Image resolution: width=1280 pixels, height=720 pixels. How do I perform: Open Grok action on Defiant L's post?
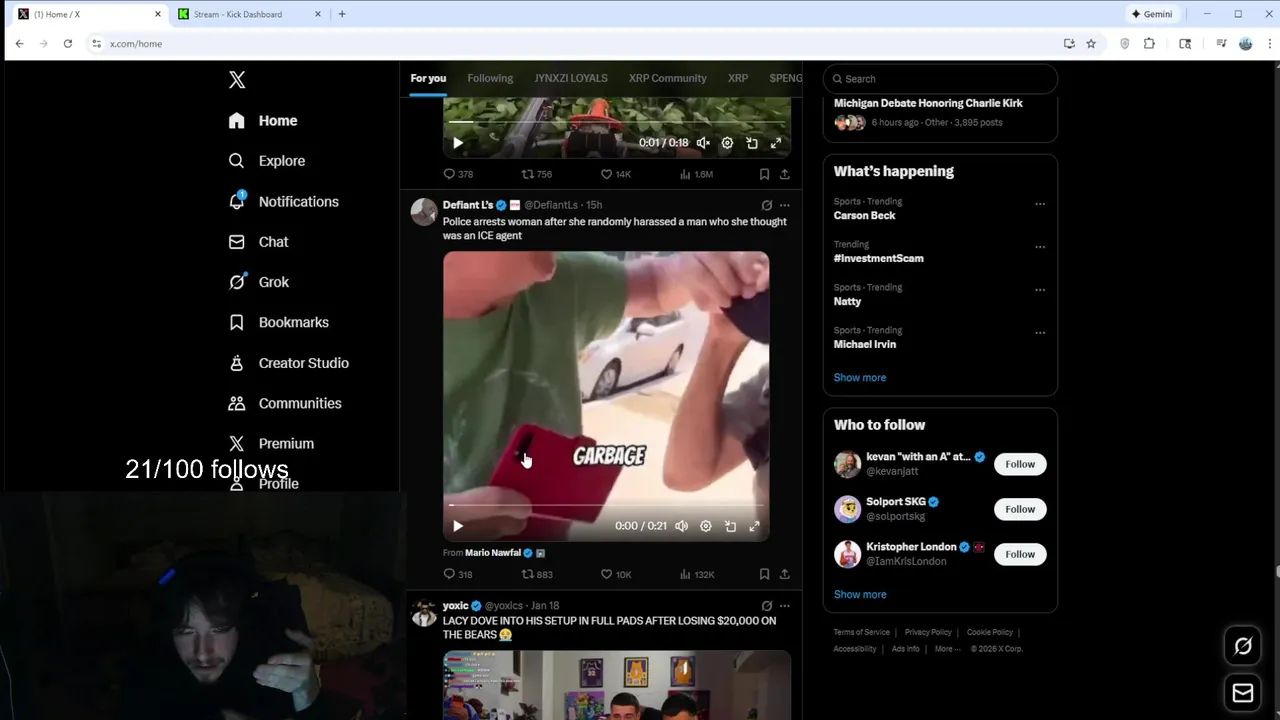767,205
